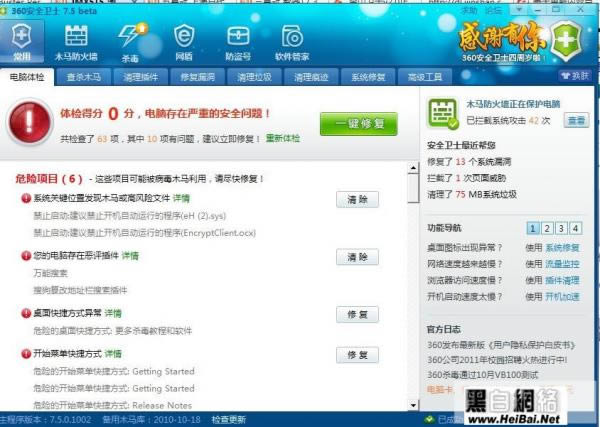Open the 2011年校园招聘 news entry

click(497, 360)
